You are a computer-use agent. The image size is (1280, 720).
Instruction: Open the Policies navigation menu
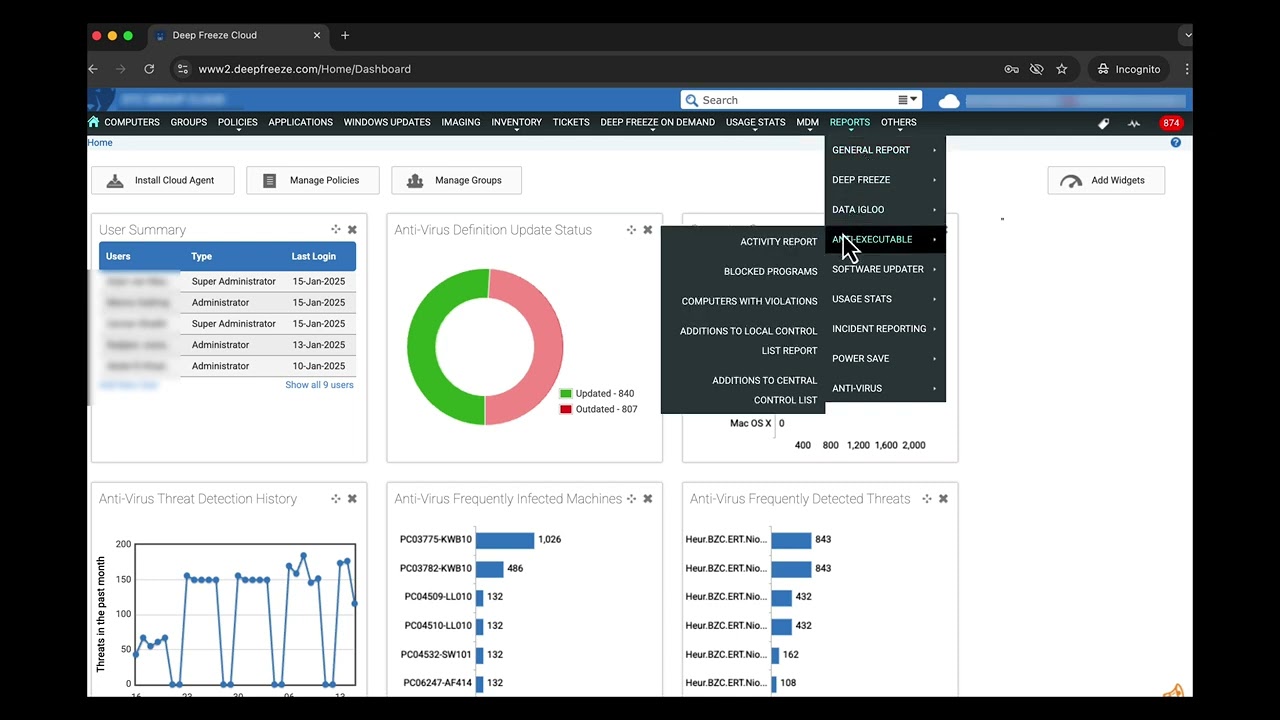click(238, 122)
